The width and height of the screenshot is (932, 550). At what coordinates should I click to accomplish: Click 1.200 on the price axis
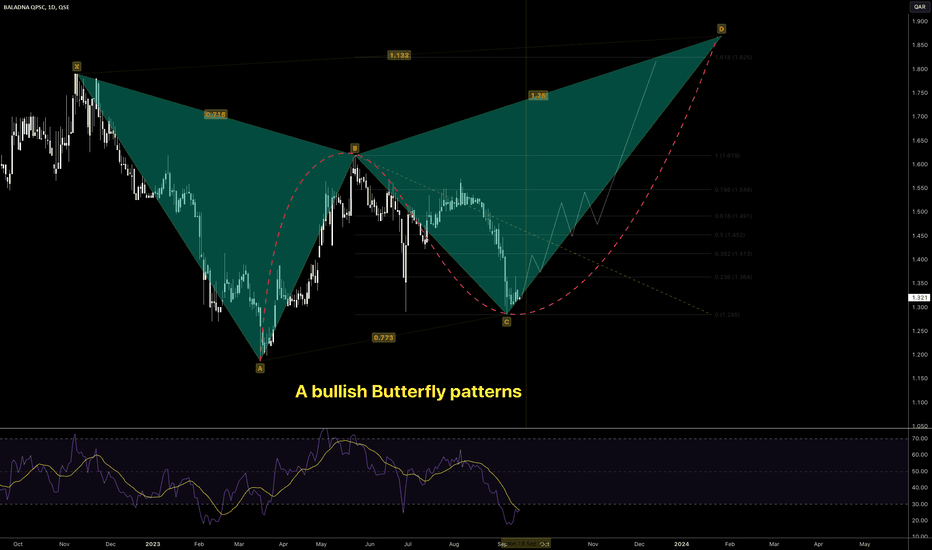point(920,355)
